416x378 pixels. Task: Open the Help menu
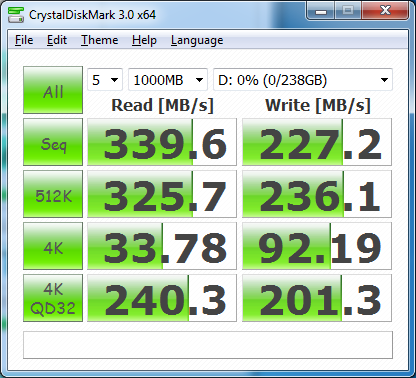click(144, 40)
